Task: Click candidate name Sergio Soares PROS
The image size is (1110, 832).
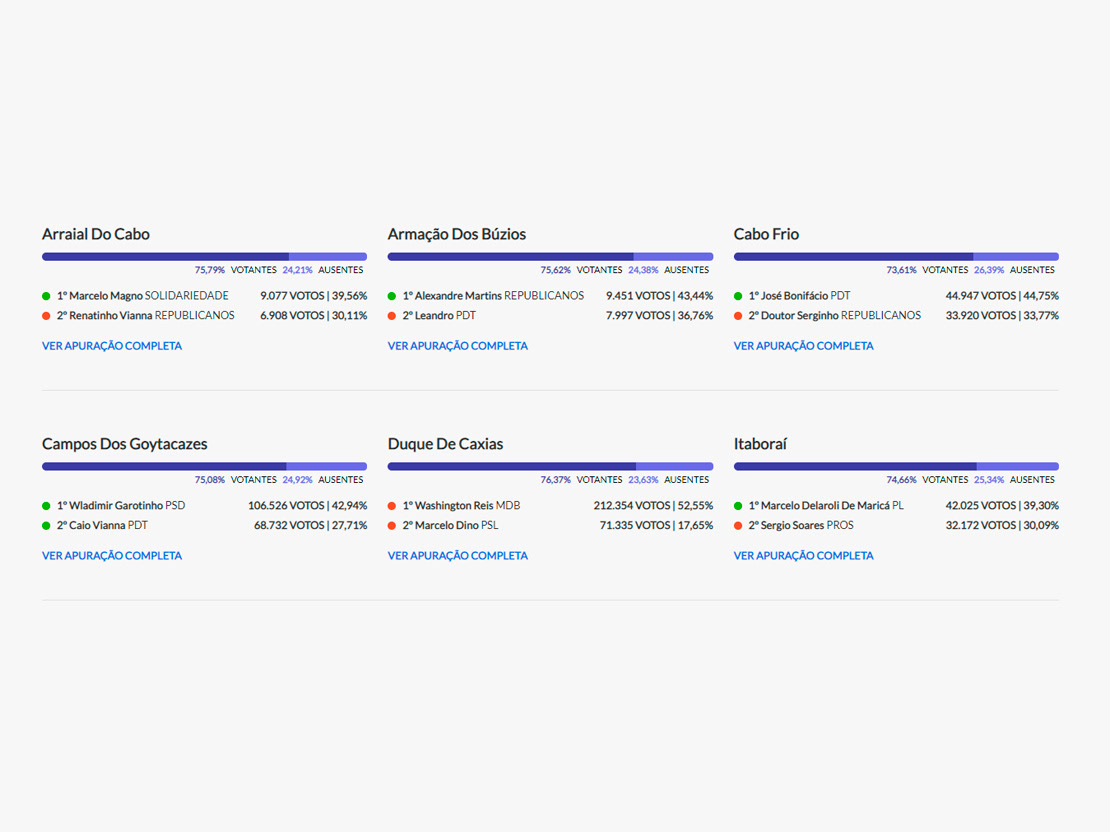Action: [x=801, y=525]
